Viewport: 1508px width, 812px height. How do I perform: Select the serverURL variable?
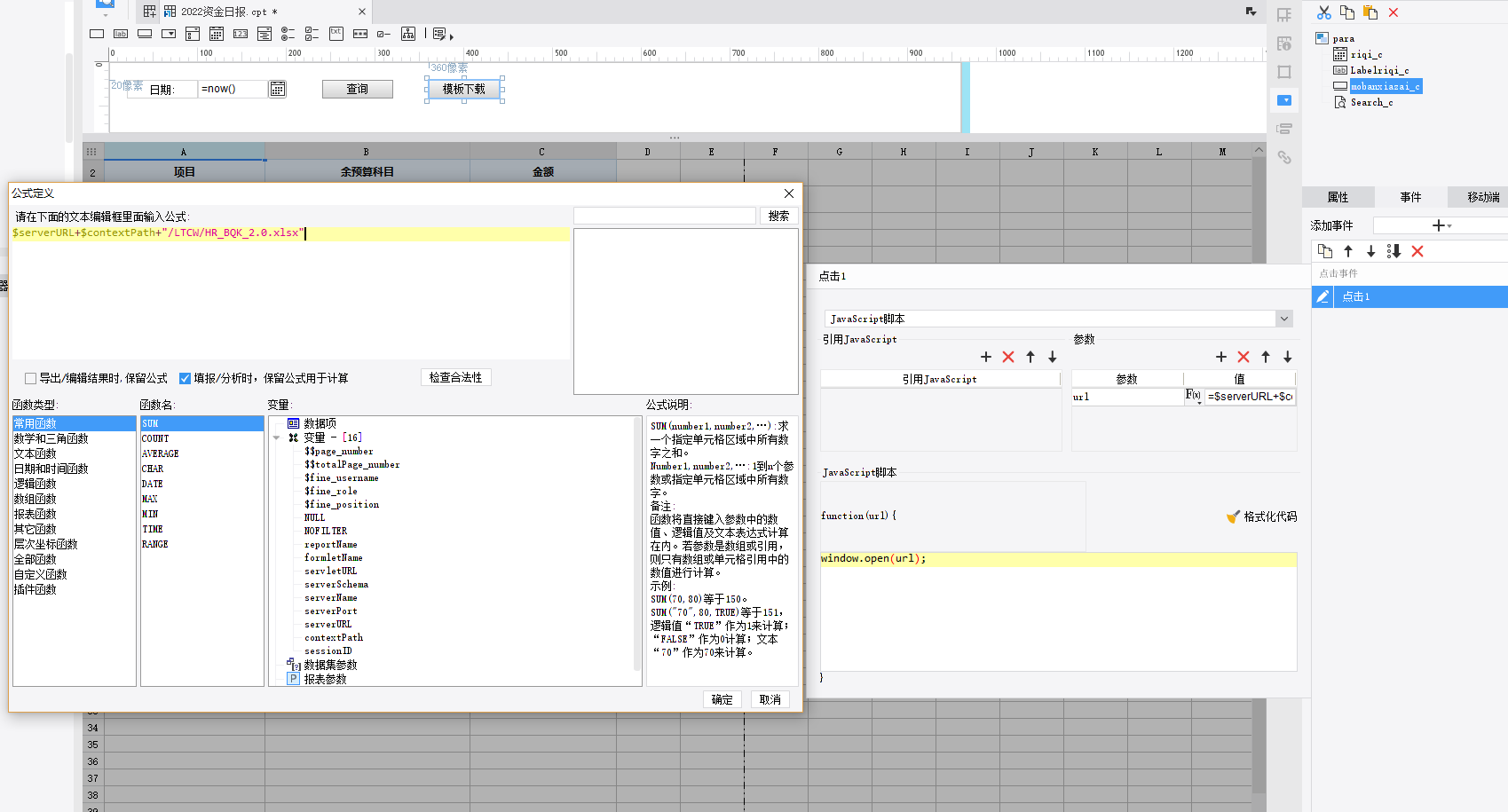click(328, 624)
